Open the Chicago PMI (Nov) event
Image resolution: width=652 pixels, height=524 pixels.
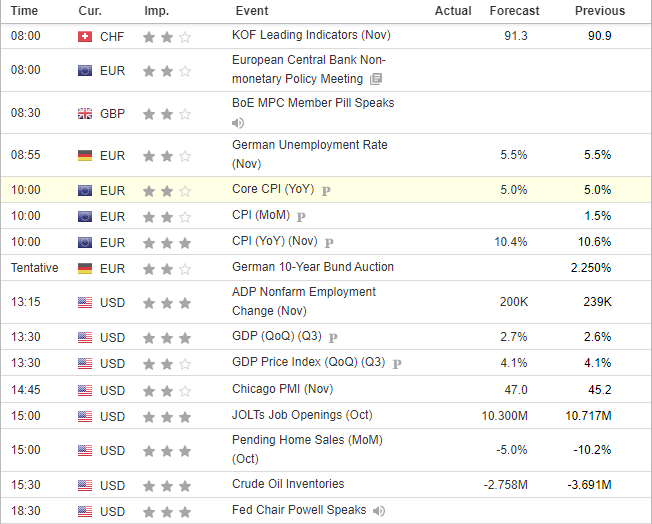282,389
